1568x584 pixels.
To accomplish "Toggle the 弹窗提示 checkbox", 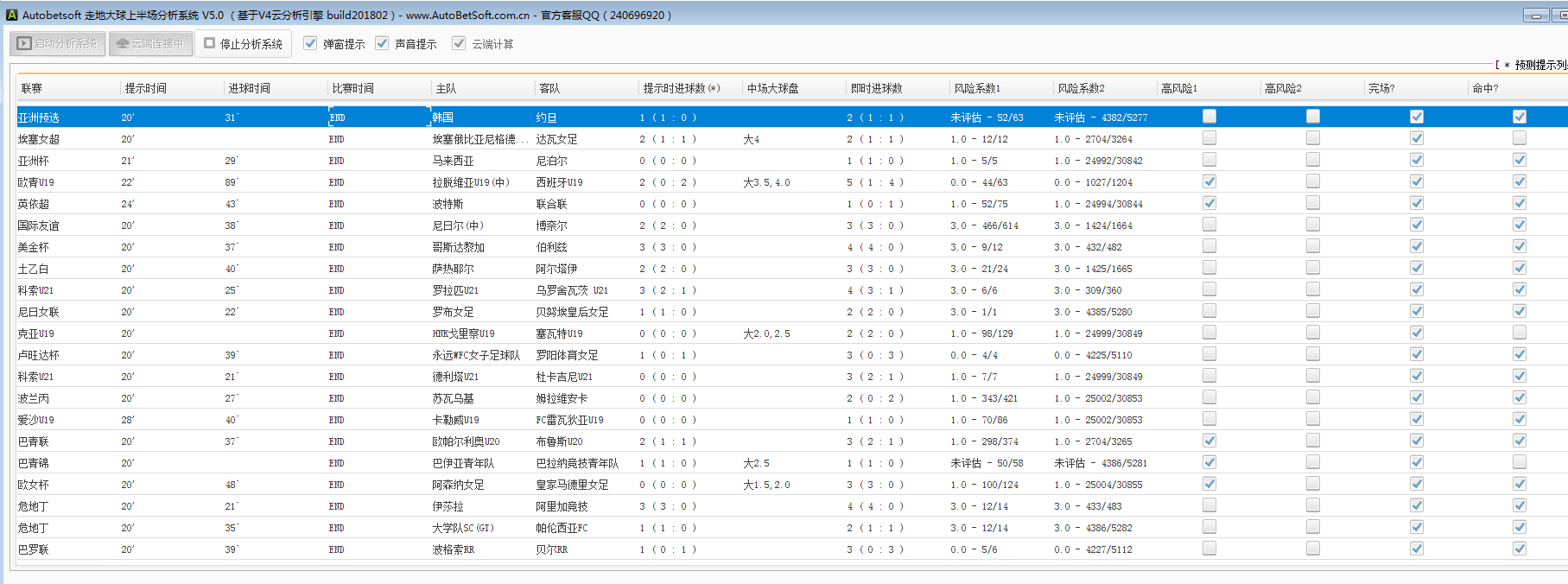I will [310, 43].
